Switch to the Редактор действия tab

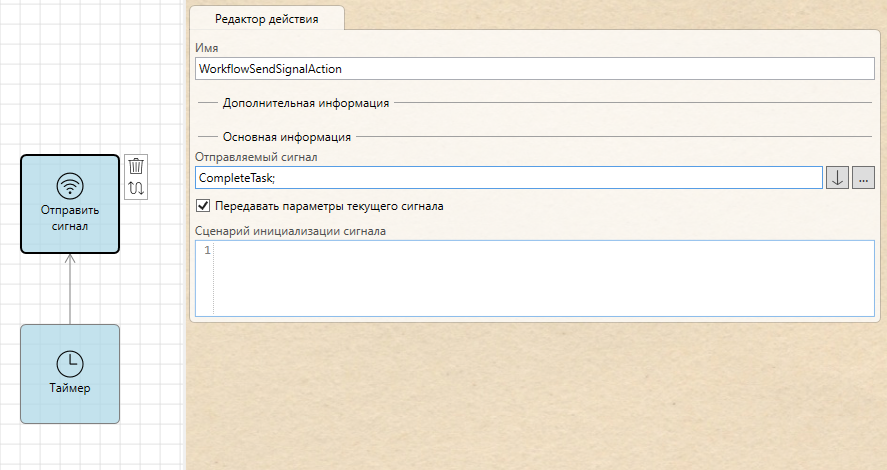pyautogui.click(x=266, y=19)
